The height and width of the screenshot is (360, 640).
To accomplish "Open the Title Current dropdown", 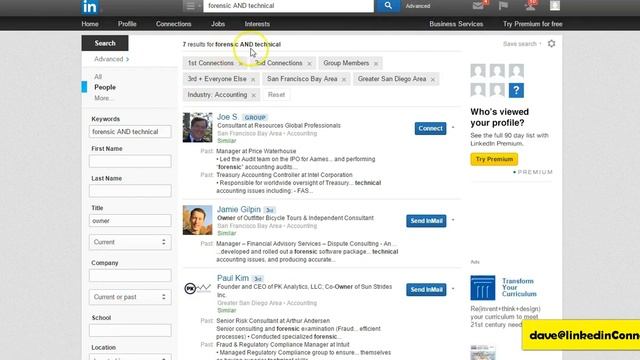I will [x=130, y=242].
